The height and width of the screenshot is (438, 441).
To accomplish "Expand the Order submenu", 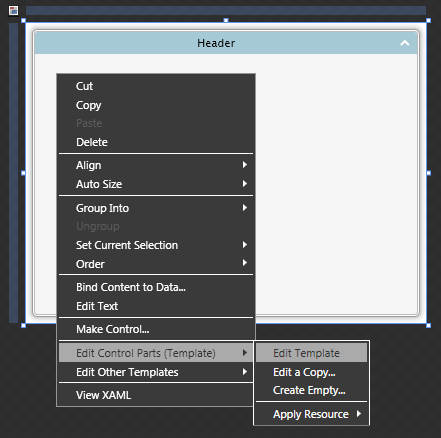I will tap(156, 264).
